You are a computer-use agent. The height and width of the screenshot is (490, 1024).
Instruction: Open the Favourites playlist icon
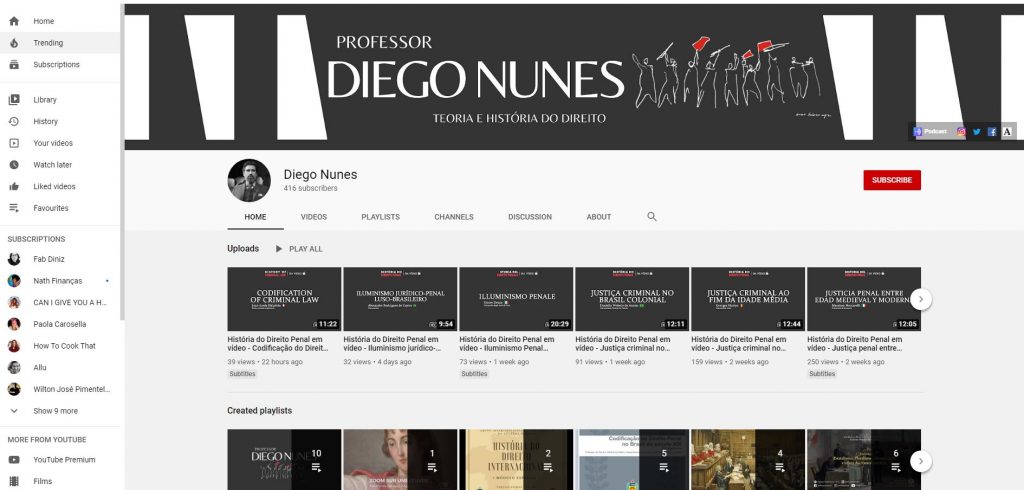[14, 208]
